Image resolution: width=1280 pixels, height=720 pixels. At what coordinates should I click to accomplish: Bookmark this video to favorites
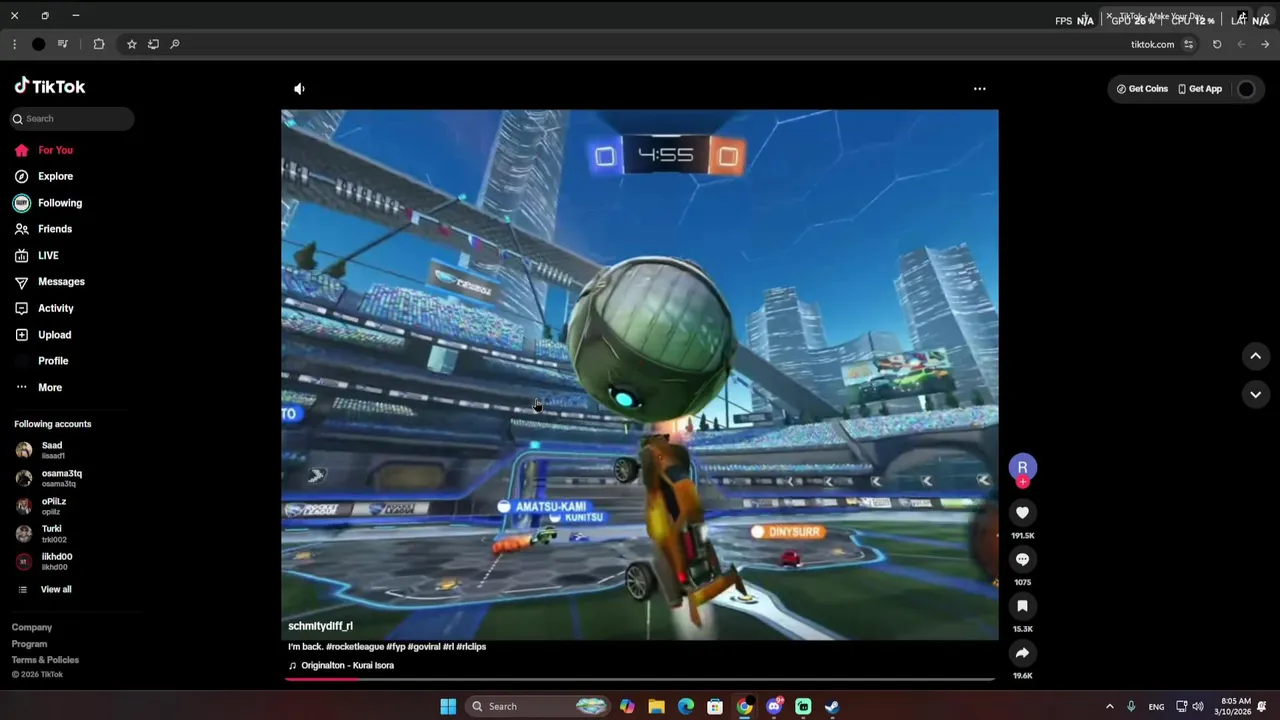(1022, 606)
